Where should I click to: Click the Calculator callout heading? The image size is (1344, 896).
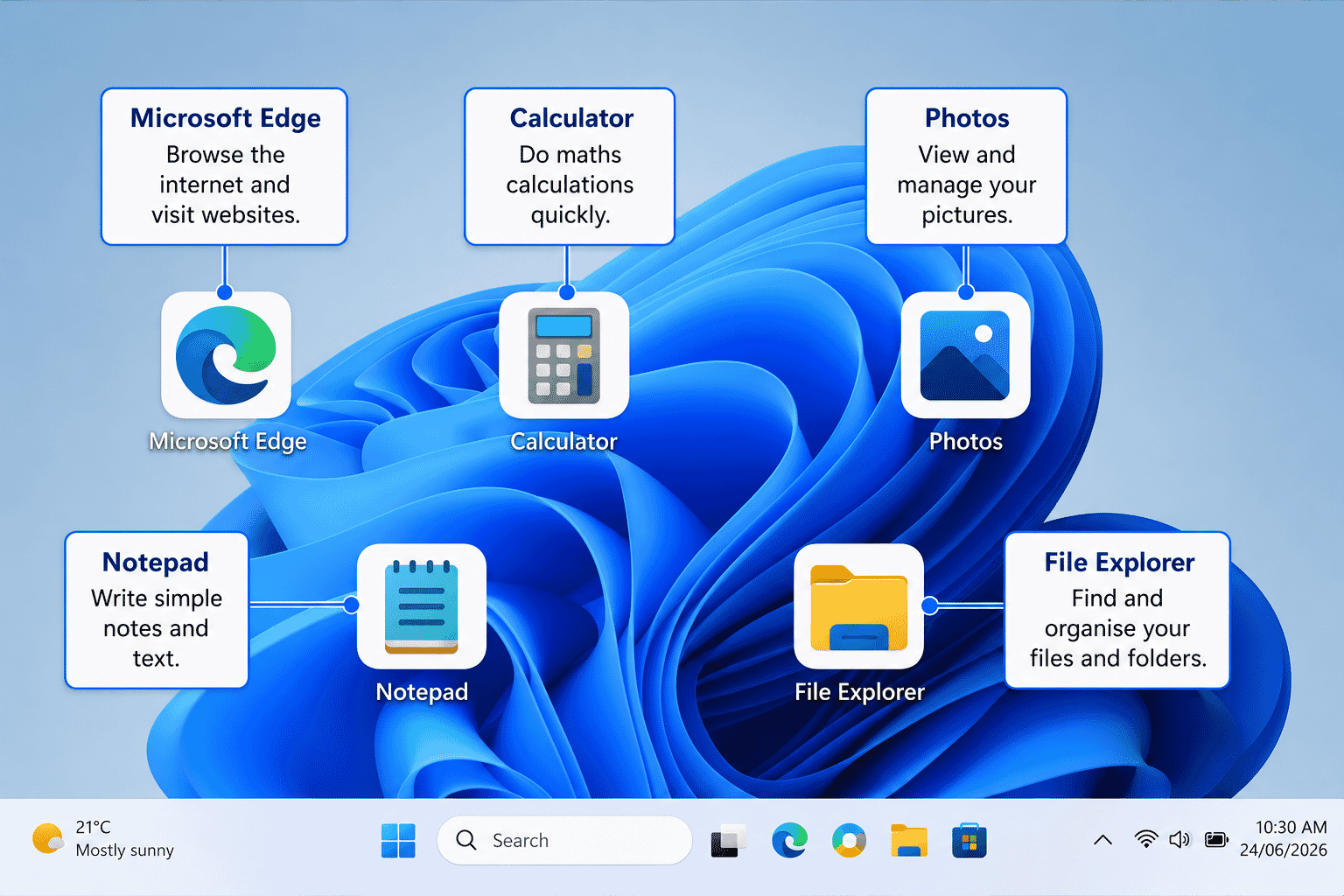(571, 118)
